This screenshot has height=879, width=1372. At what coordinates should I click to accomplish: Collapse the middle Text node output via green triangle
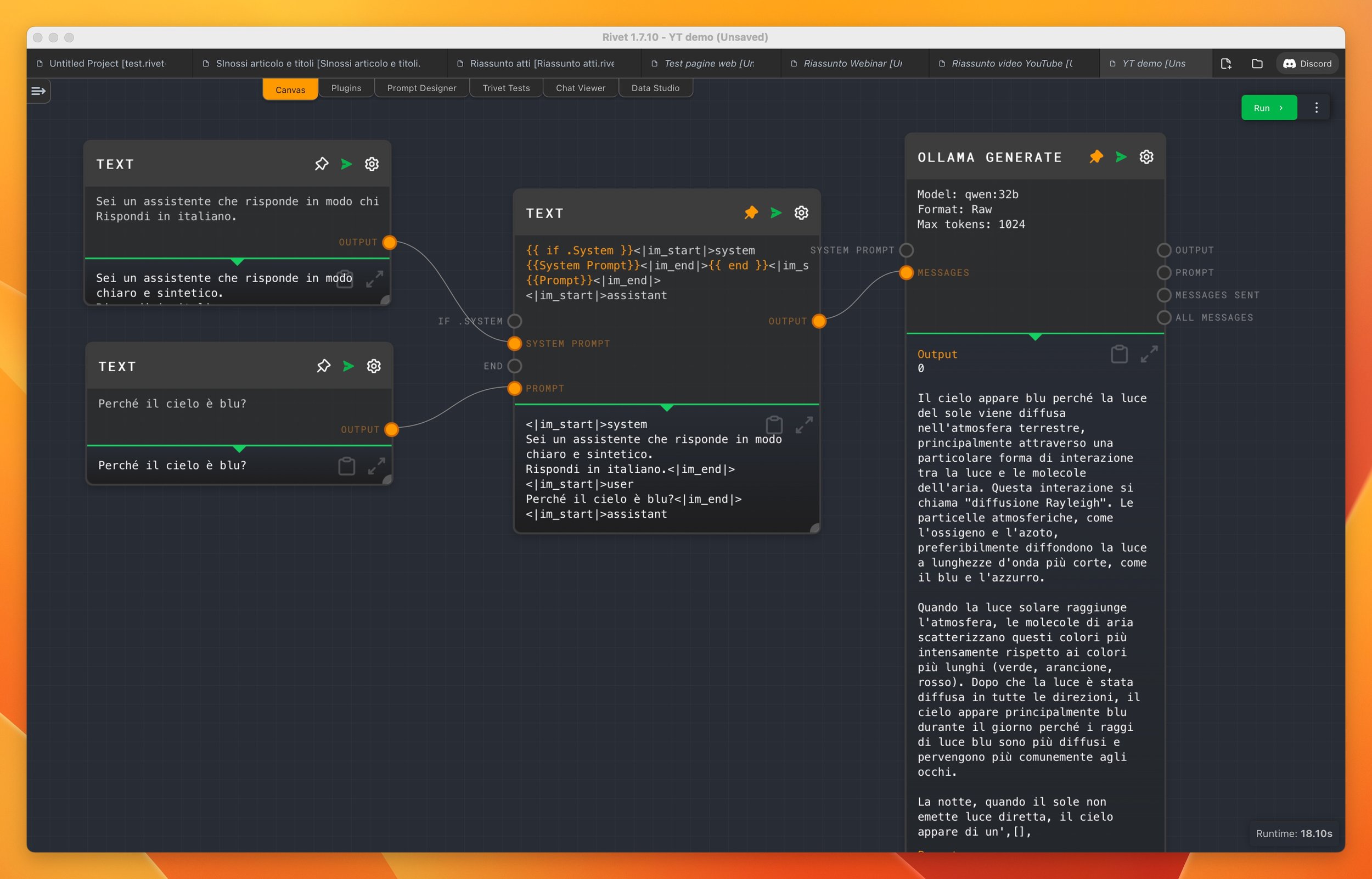667,407
